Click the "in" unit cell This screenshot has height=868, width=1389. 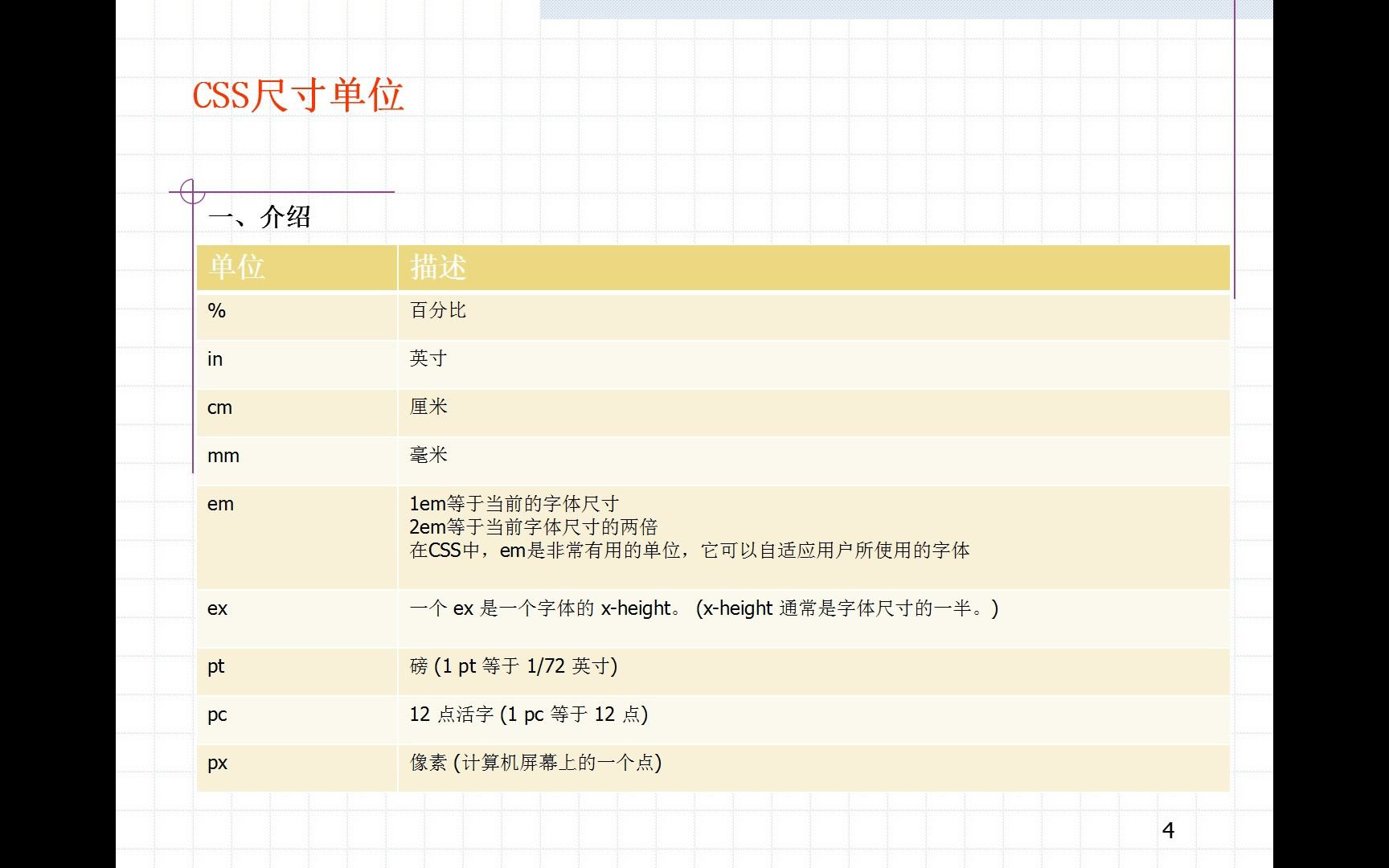coord(297,364)
